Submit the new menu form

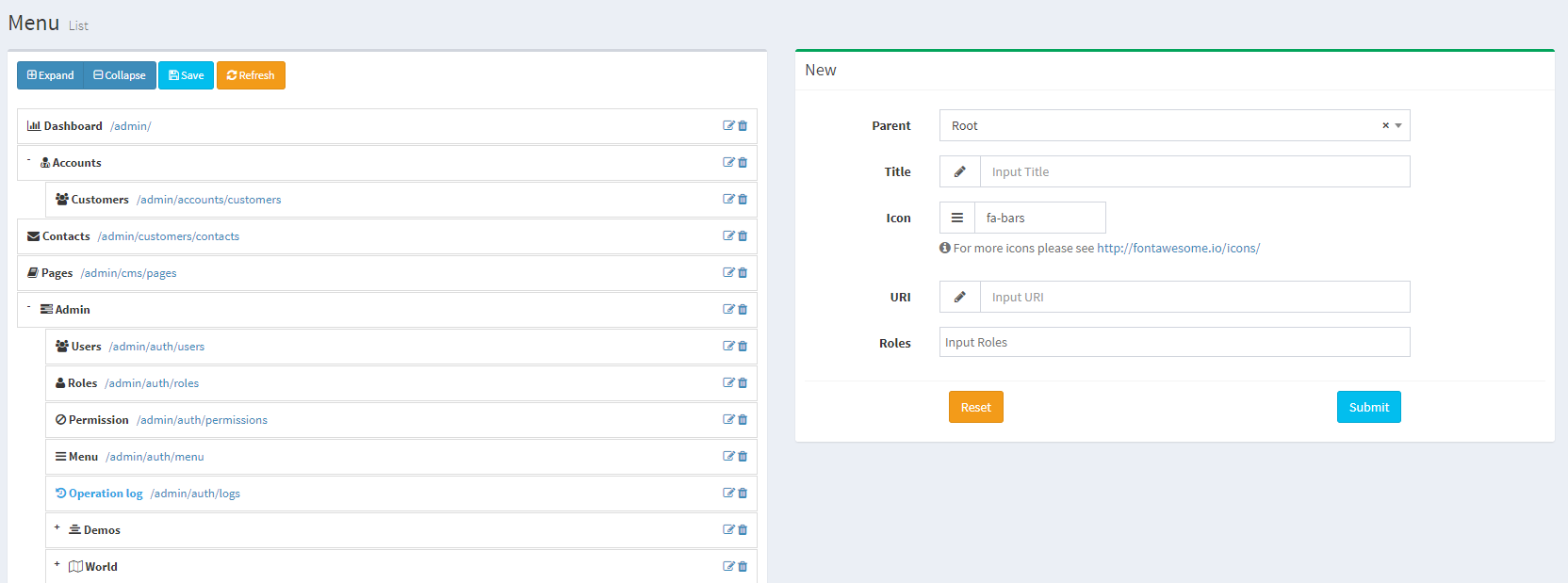coord(1368,407)
